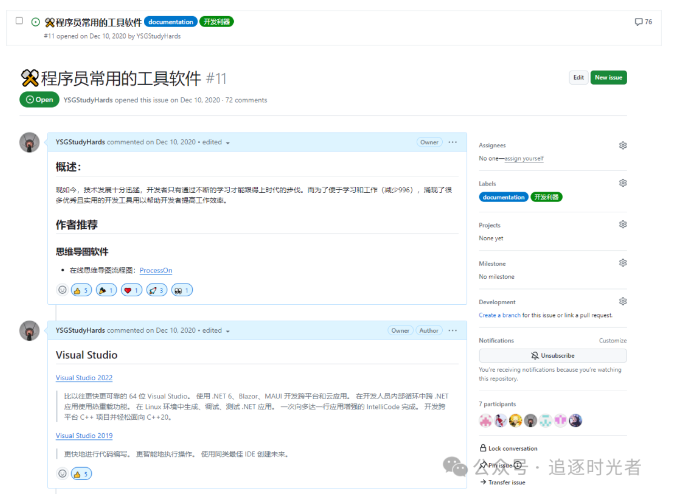Screen dimensions: 680x496
Task: Click YSGStudyHards name in second comment header
Action: pyautogui.click(x=80, y=330)
